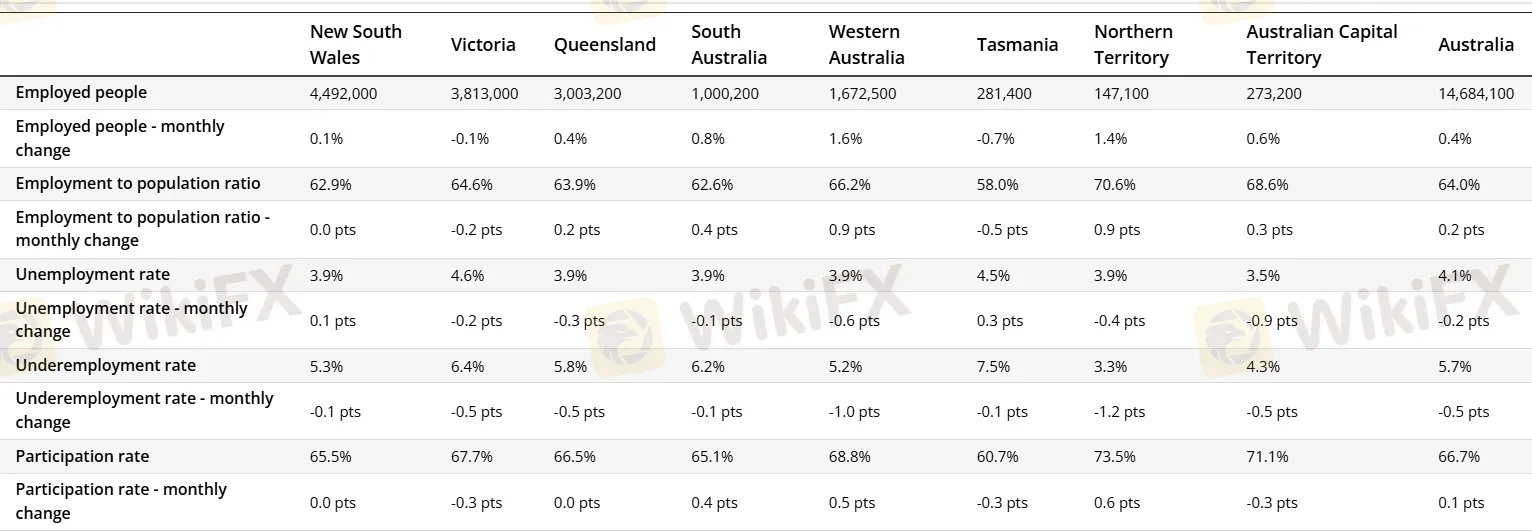Click the South Australia column header
Screen dimensions: 1532x532
(728, 45)
